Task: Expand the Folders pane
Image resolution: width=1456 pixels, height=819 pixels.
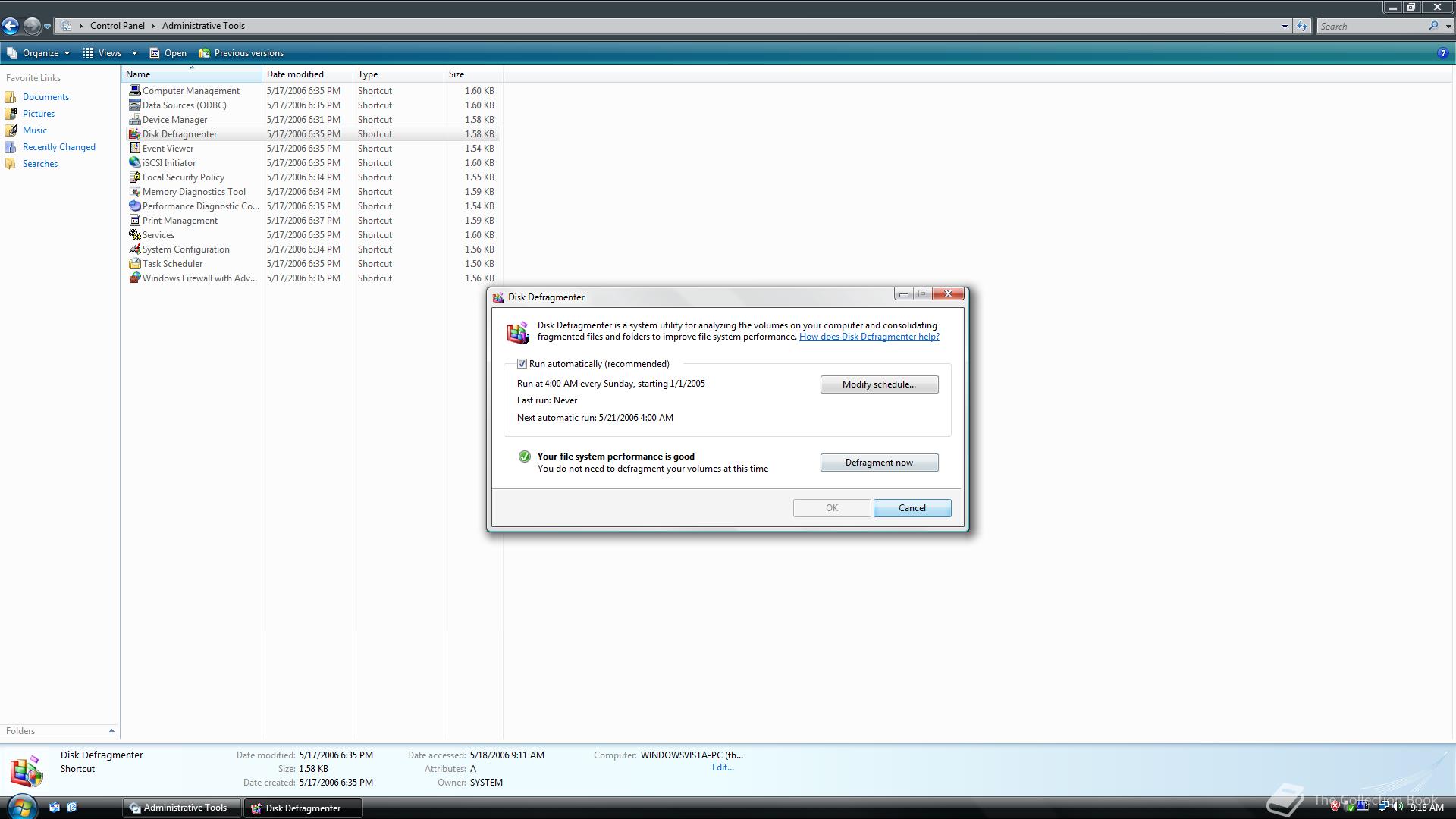Action: (x=111, y=731)
